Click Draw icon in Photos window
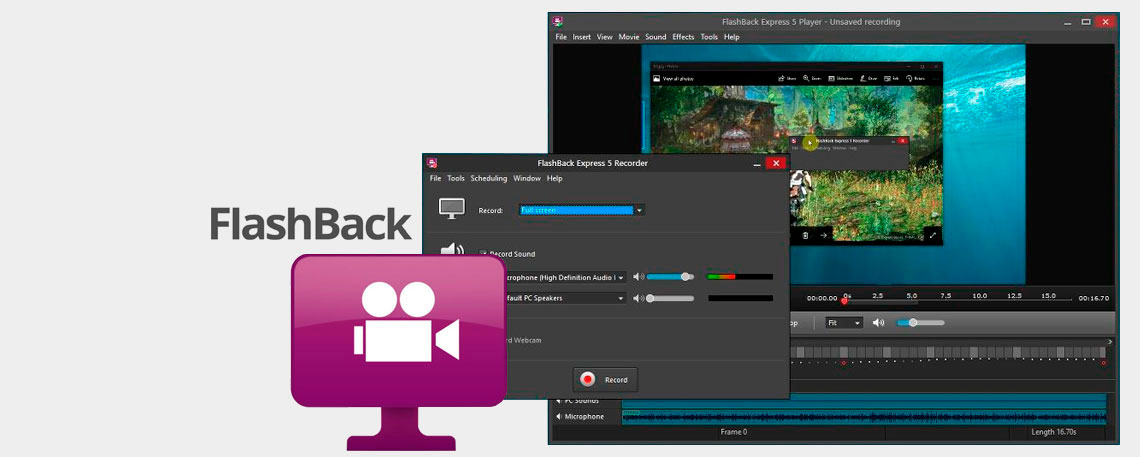Viewport: 1140px width, 457px height. (862, 78)
